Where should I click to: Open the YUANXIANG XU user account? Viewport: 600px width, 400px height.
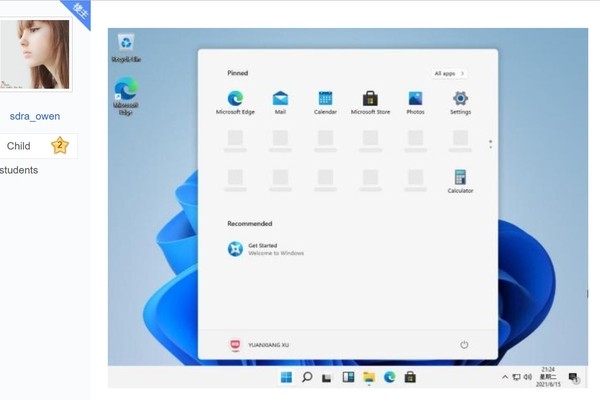point(259,345)
